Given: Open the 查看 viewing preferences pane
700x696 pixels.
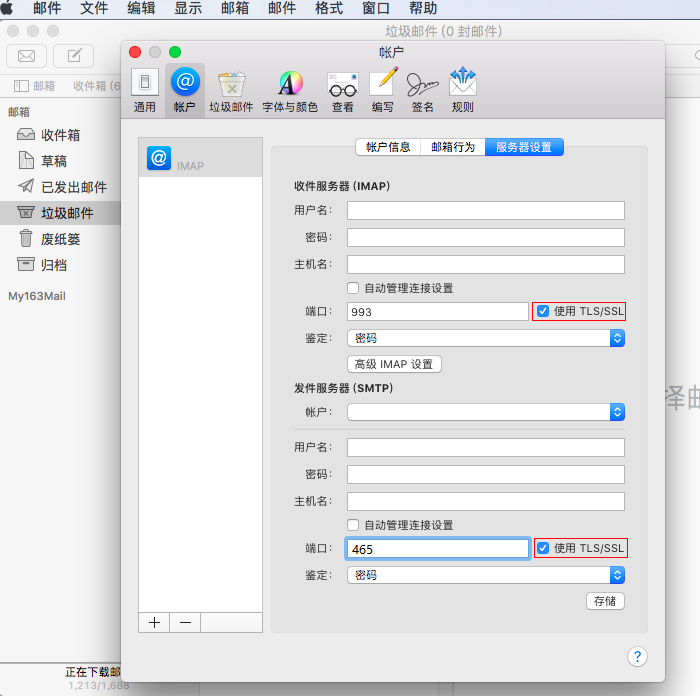Looking at the screenshot, I should (342, 91).
